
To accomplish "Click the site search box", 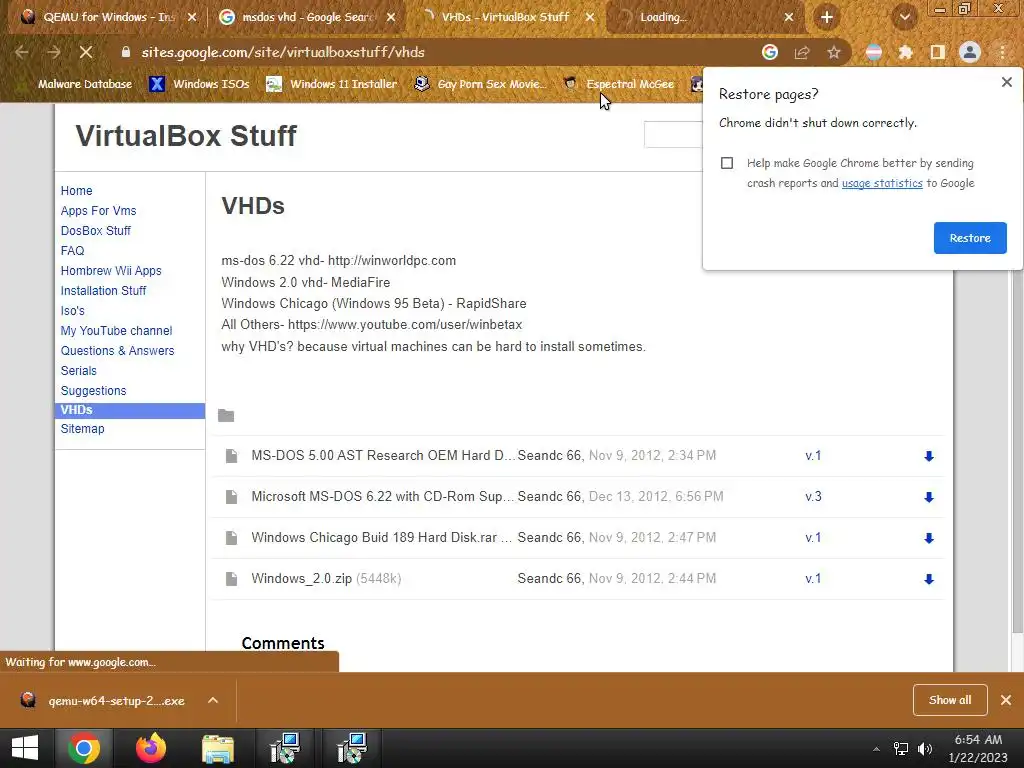I will point(673,135).
